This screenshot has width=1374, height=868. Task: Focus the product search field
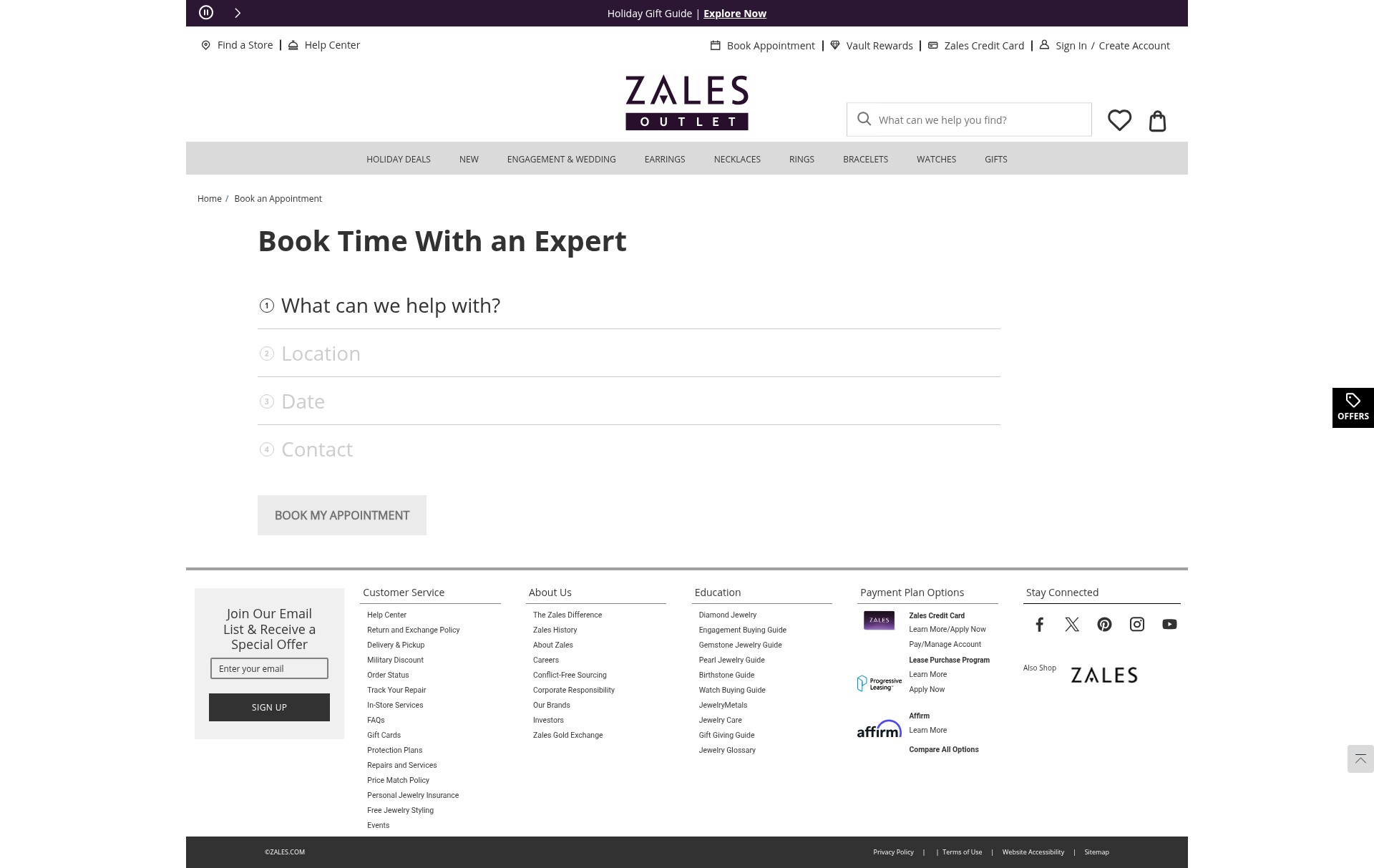[969, 120]
